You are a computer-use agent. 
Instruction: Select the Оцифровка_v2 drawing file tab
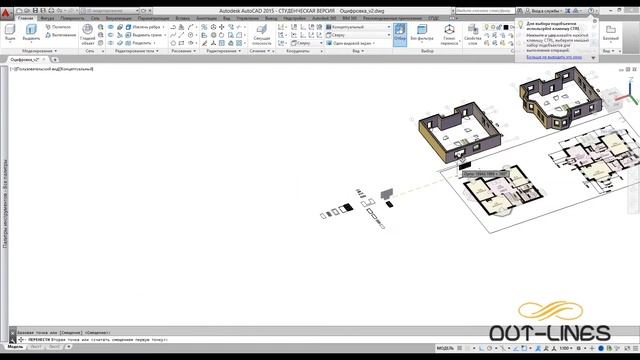[x=28, y=60]
